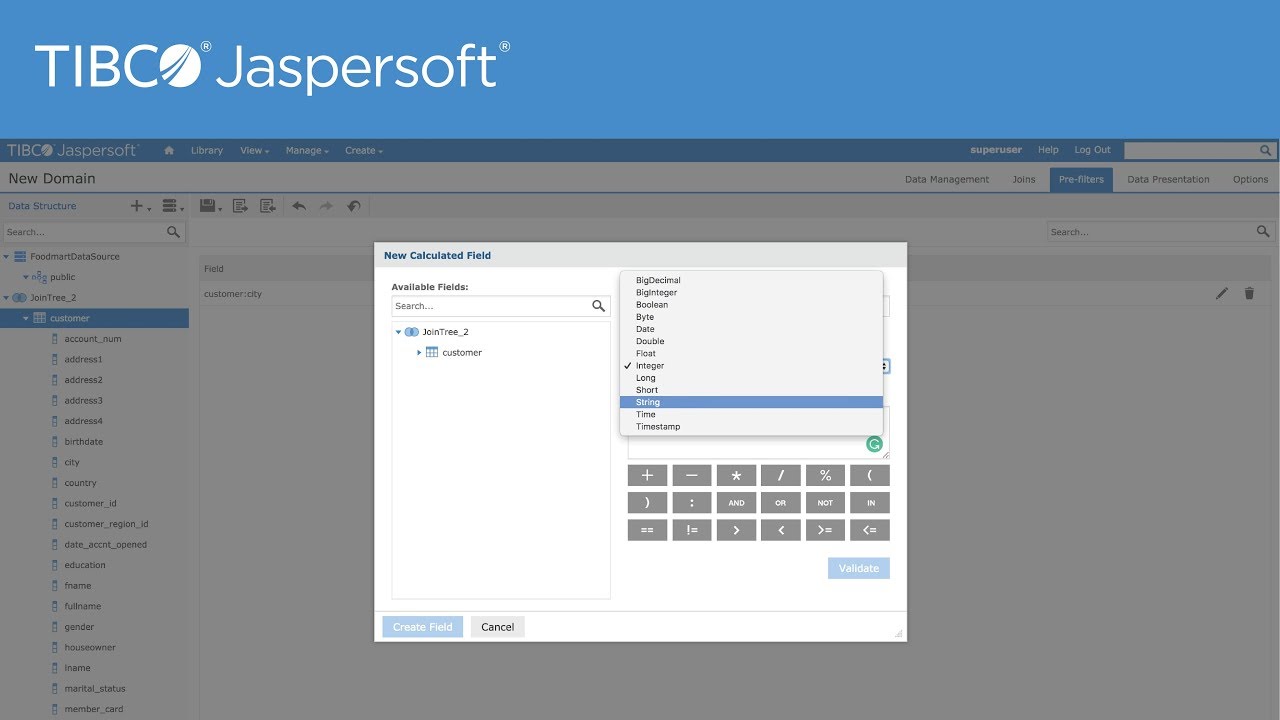Collapse the JoinTree_2 node in the sidebar

pyautogui.click(x=6, y=298)
